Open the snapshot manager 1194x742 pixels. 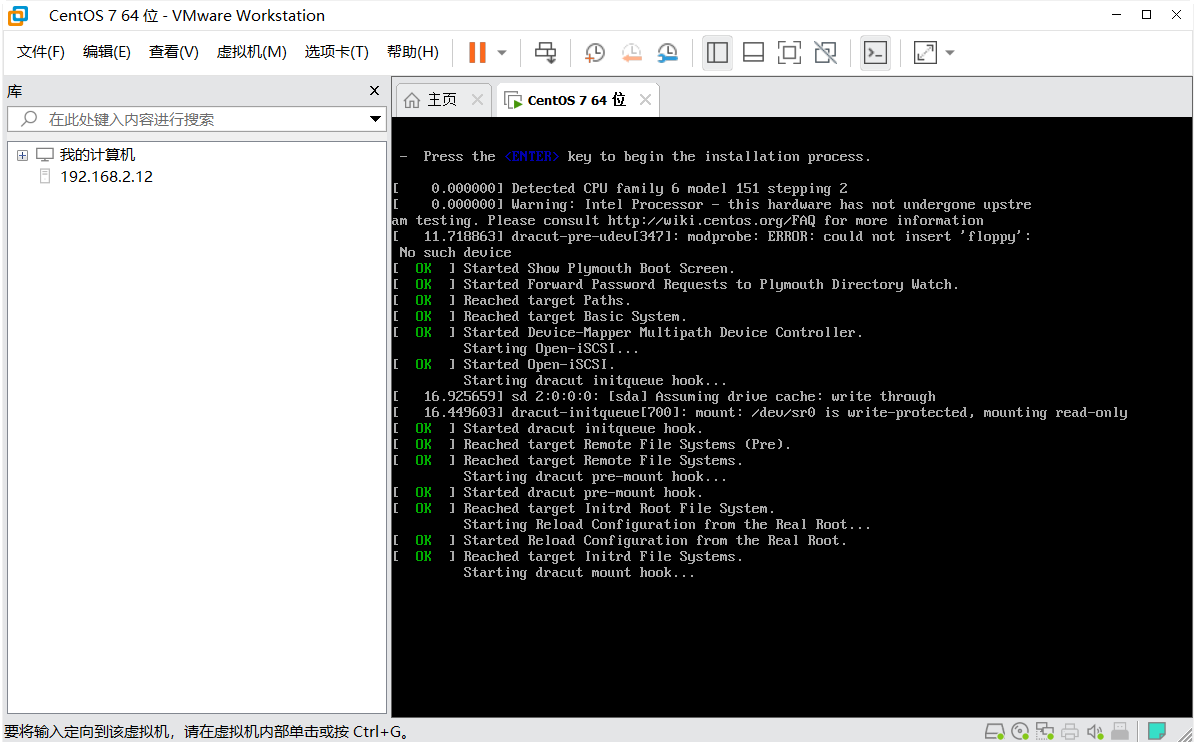pyautogui.click(x=667, y=52)
